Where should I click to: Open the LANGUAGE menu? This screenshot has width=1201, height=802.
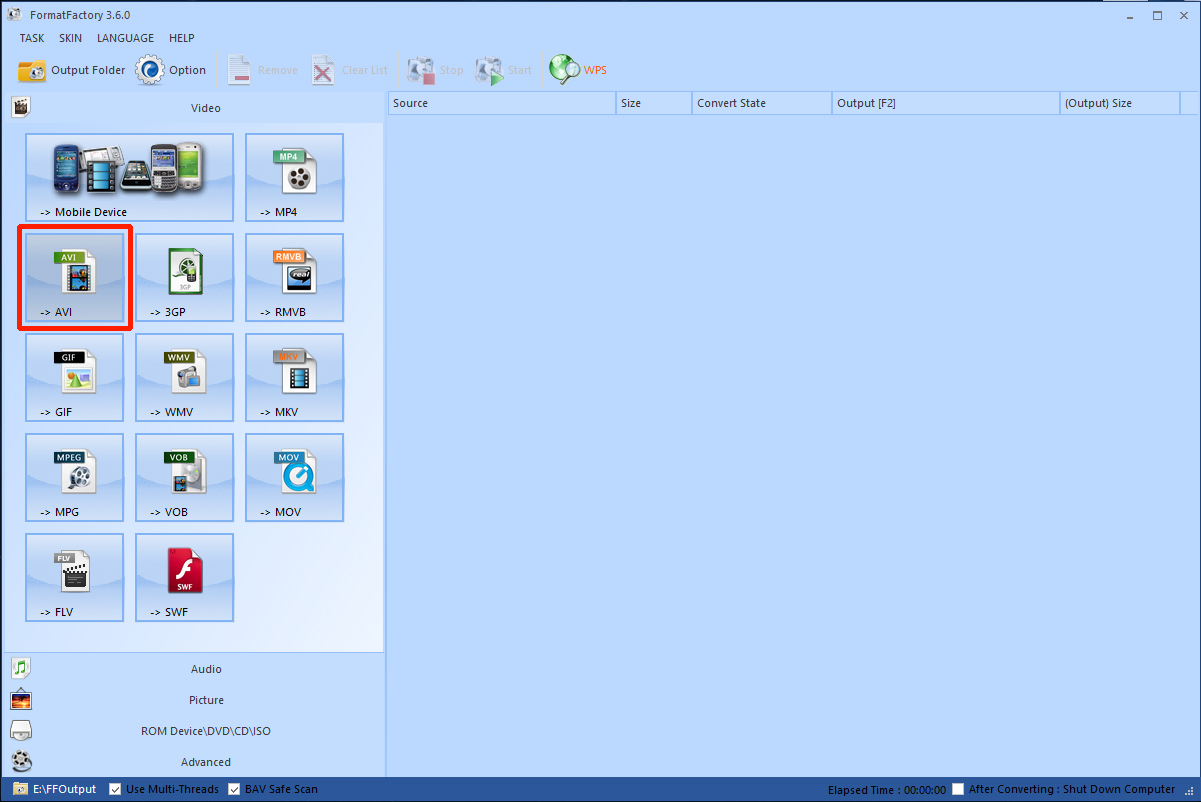click(x=126, y=38)
